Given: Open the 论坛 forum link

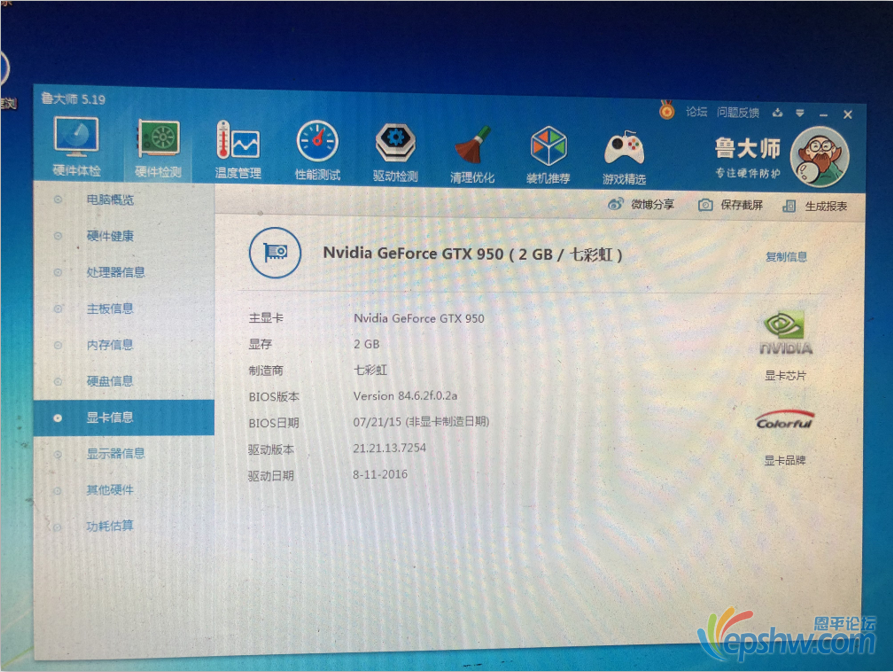Looking at the screenshot, I should pyautogui.click(x=696, y=112).
